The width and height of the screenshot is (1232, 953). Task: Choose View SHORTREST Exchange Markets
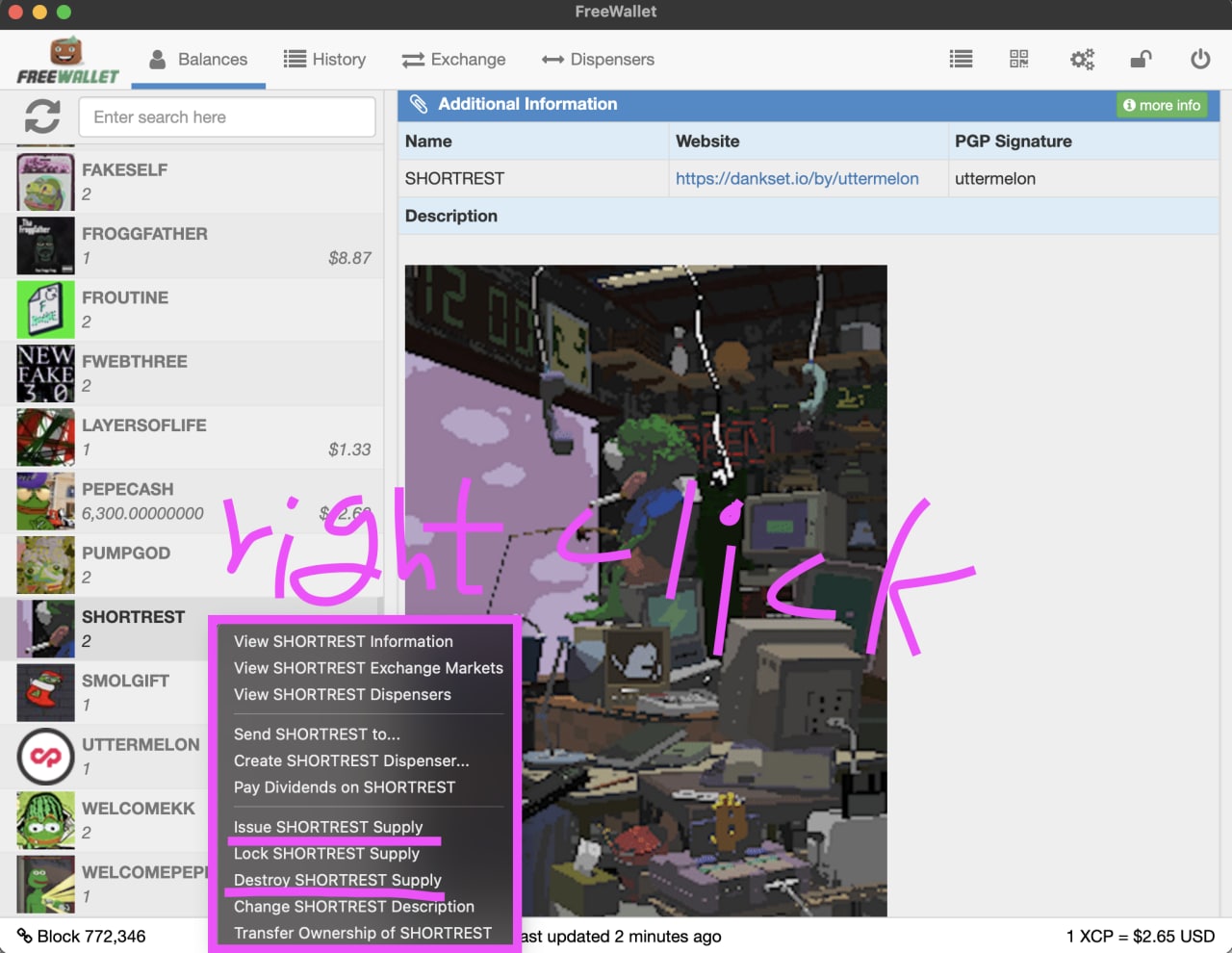(x=369, y=668)
